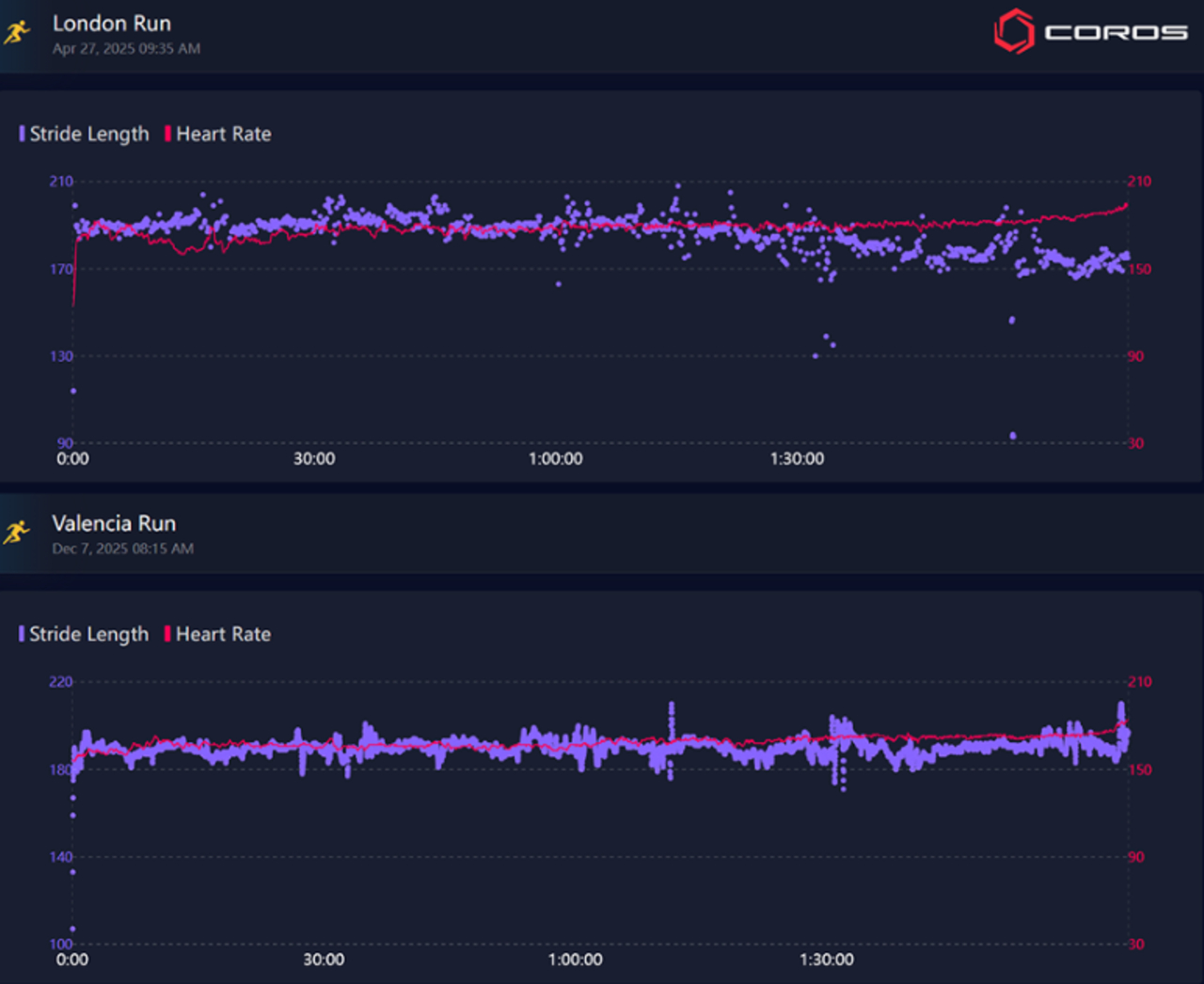Click the 0:00 start marker on Valencia chart

[x=72, y=960]
